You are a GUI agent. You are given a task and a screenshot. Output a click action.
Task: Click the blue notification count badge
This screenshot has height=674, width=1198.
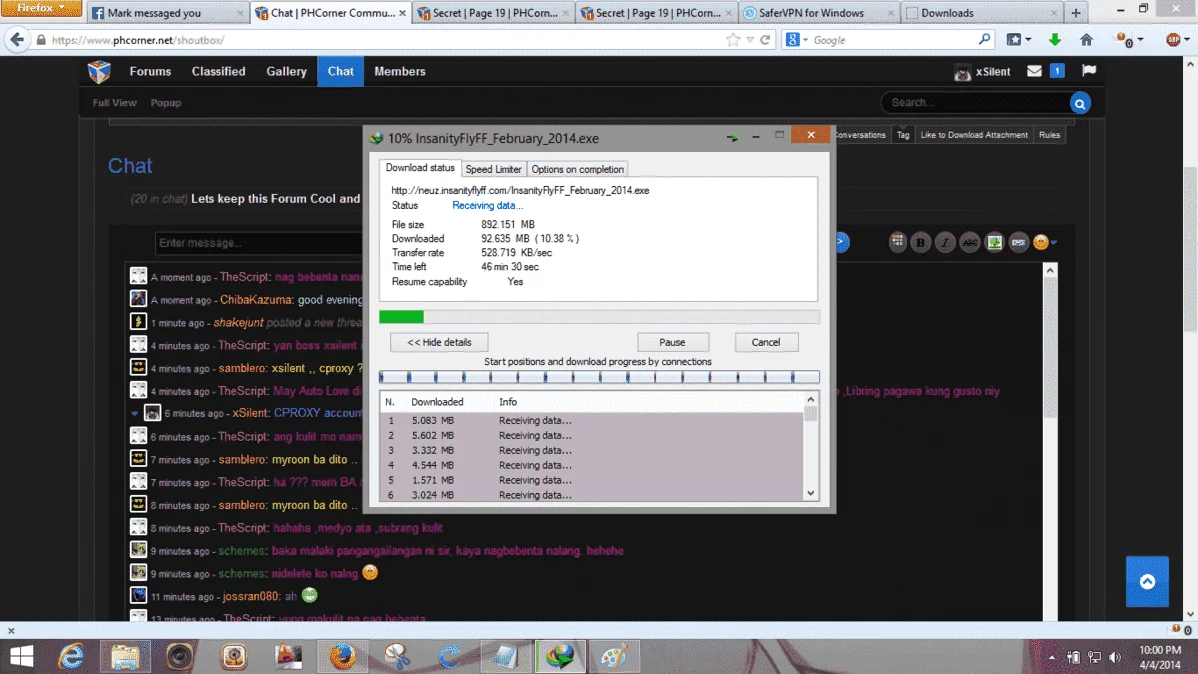pos(1057,71)
